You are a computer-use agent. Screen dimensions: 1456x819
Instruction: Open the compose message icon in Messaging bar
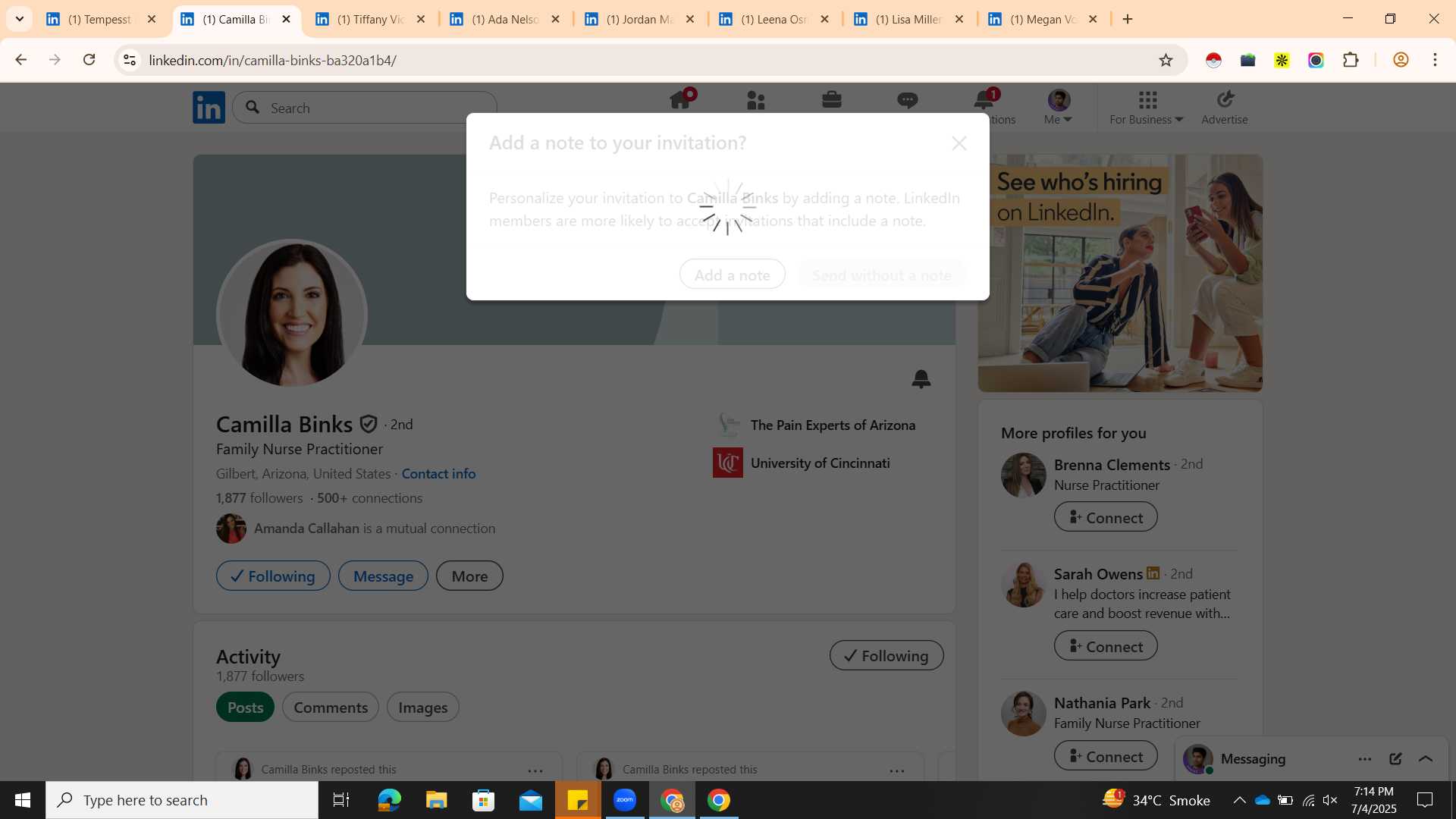coord(1395,758)
